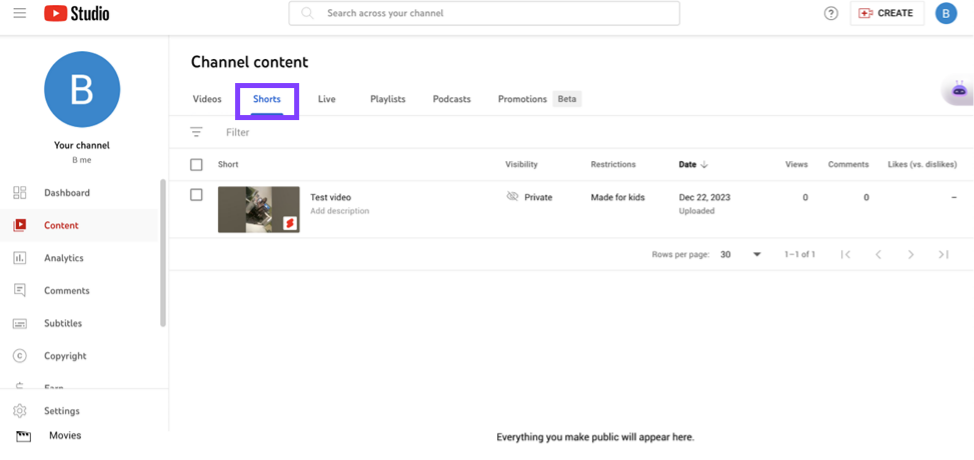
Task: Open Analytics from the sidebar
Action: (x=64, y=258)
